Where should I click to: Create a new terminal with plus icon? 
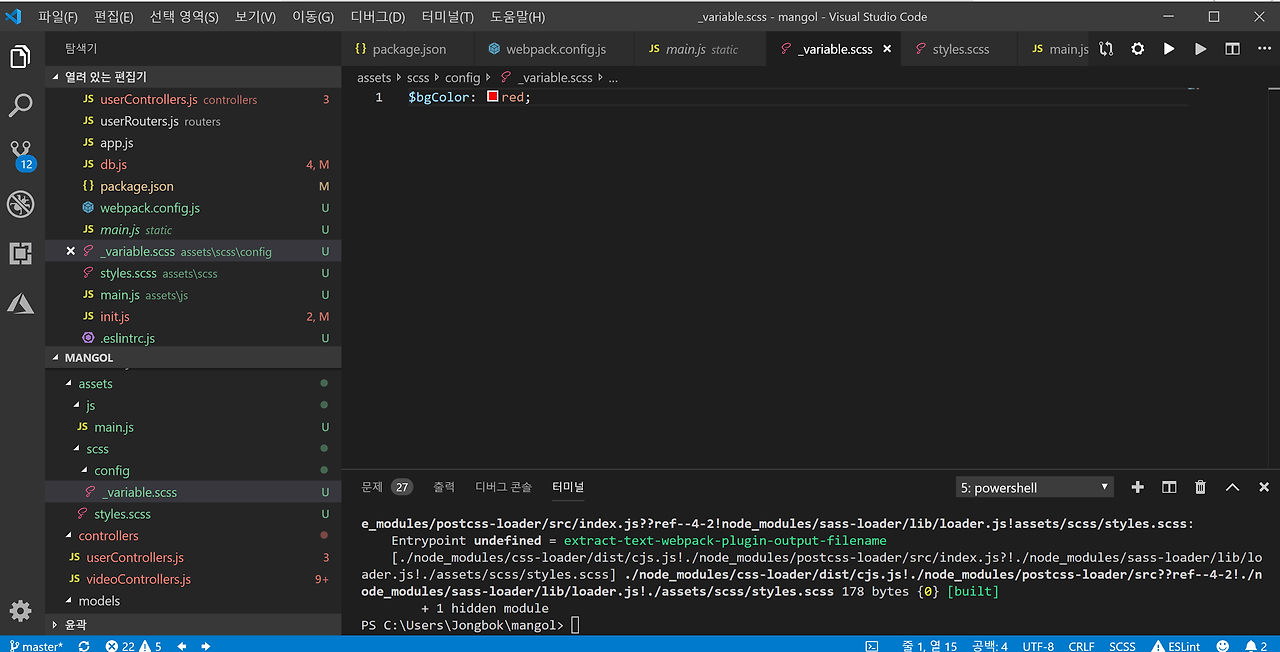tap(1137, 487)
